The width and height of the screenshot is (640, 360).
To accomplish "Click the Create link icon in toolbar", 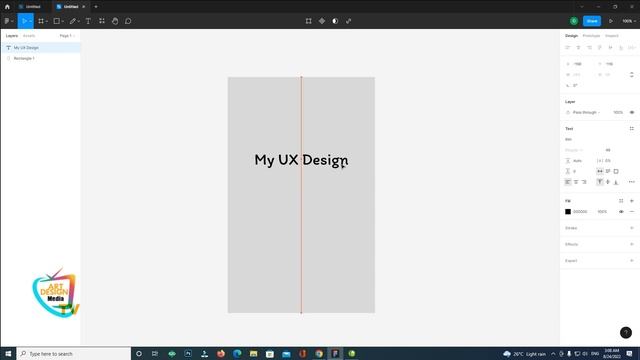I will tap(349, 21).
